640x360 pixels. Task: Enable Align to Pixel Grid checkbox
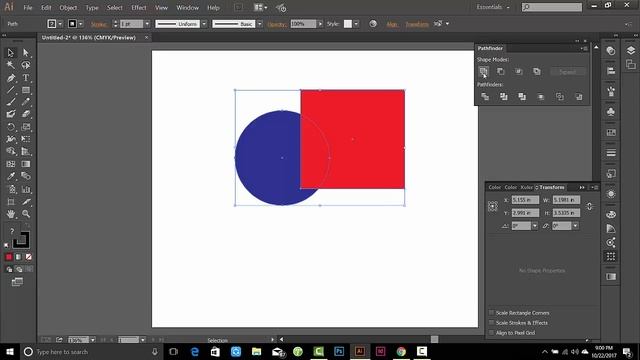(x=491, y=333)
